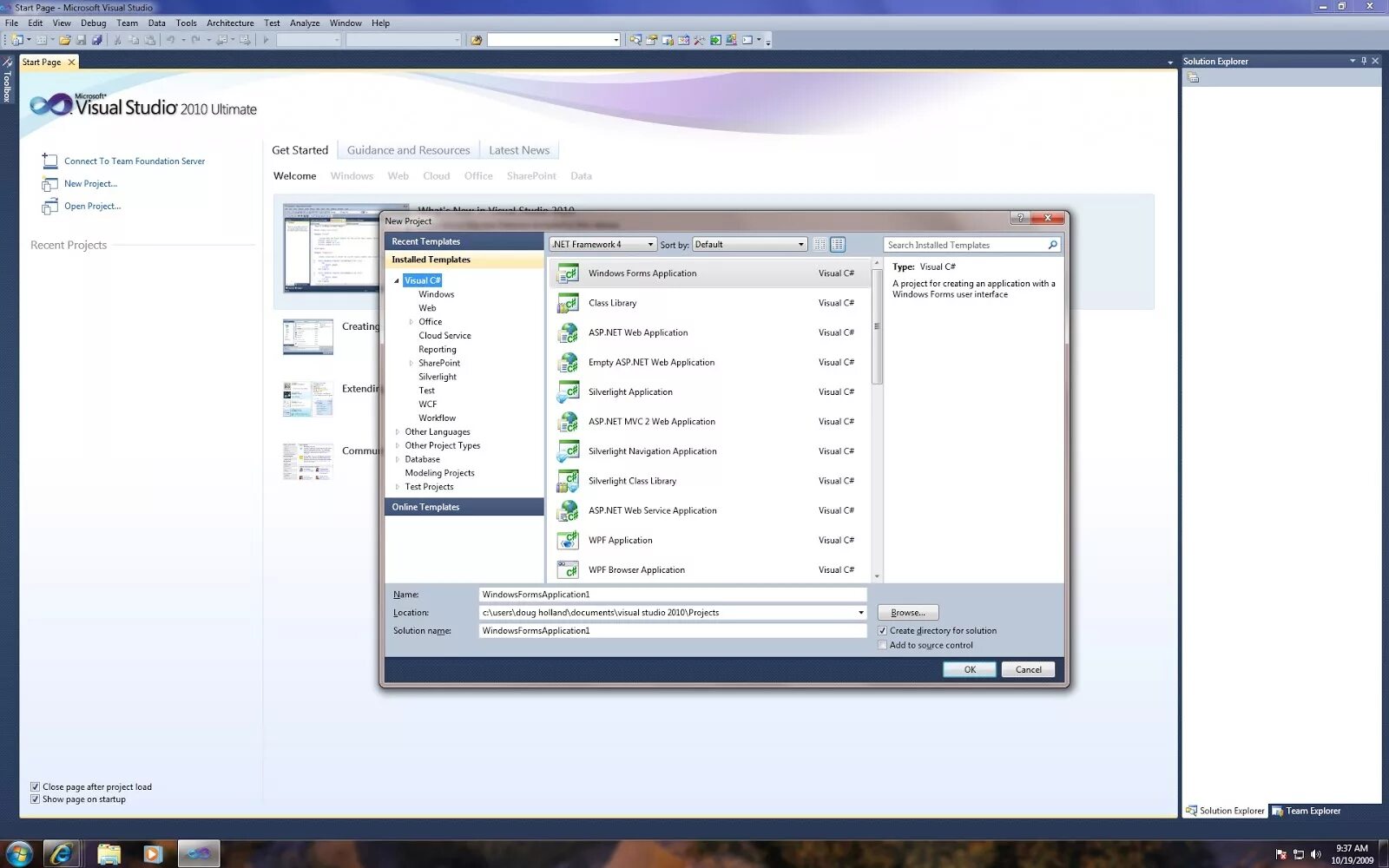Select the Windows Forms Application template icon
The width and height of the screenshot is (1389, 868).
(x=568, y=273)
